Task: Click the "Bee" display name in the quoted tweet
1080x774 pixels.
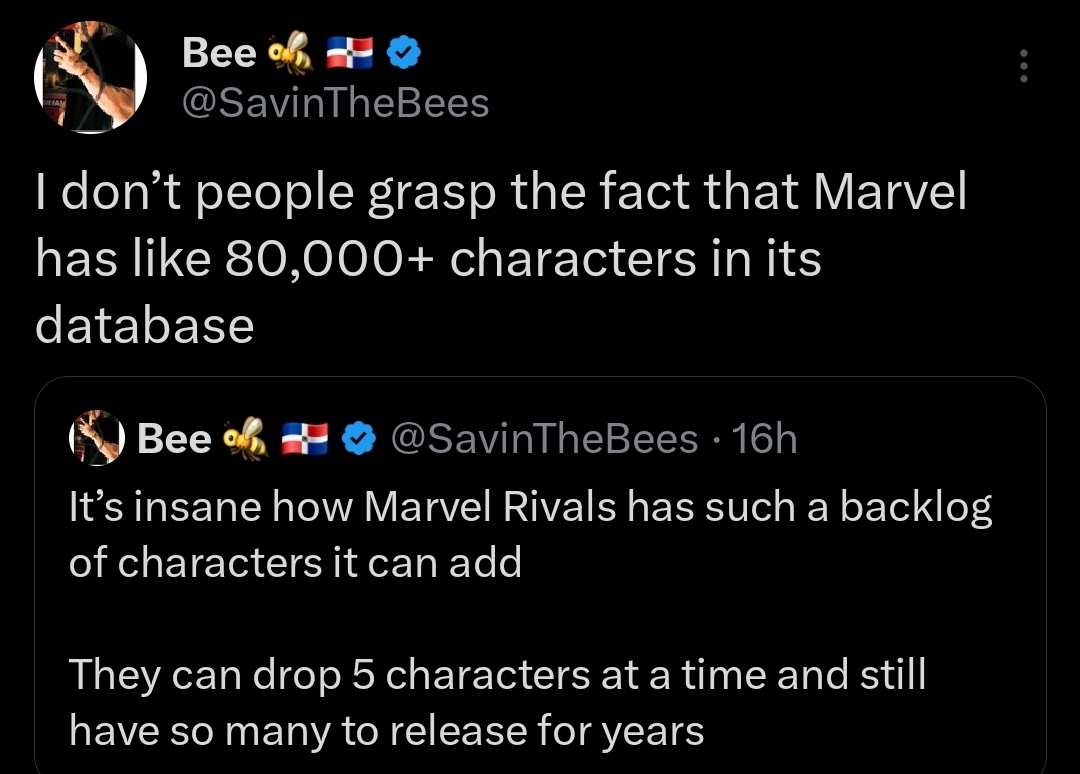Action: pyautogui.click(x=174, y=438)
